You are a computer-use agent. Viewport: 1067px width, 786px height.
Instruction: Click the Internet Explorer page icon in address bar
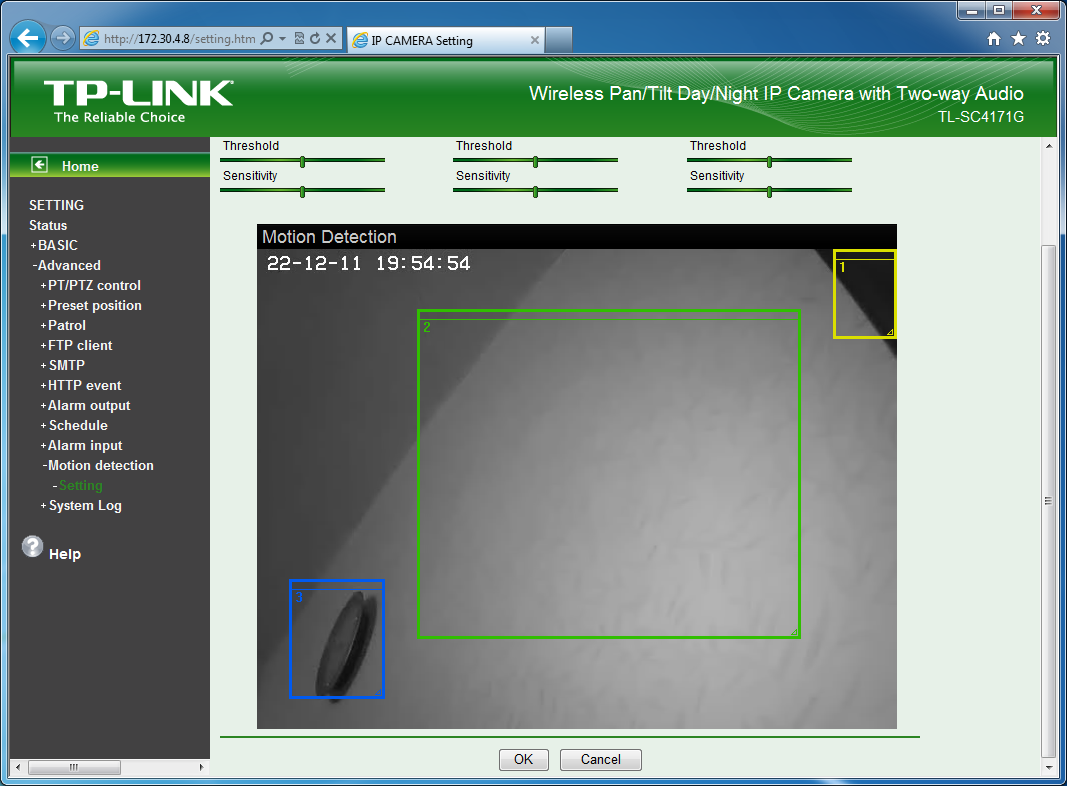(91, 38)
